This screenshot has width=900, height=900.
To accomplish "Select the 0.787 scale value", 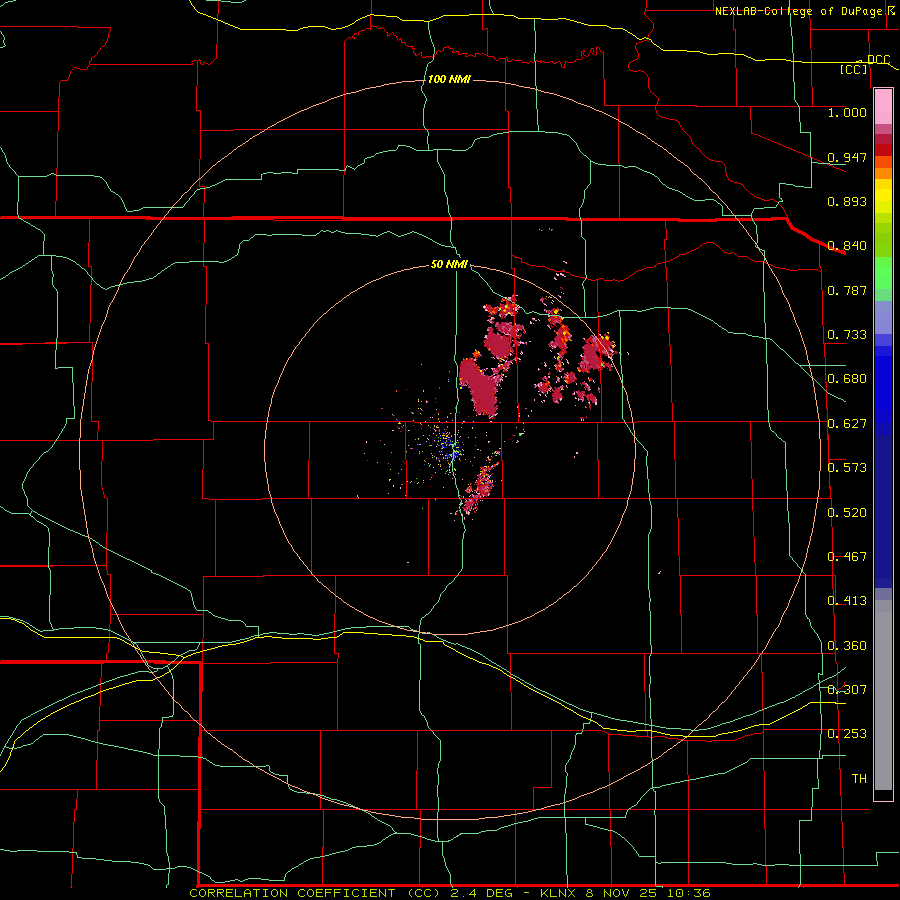I will point(847,290).
